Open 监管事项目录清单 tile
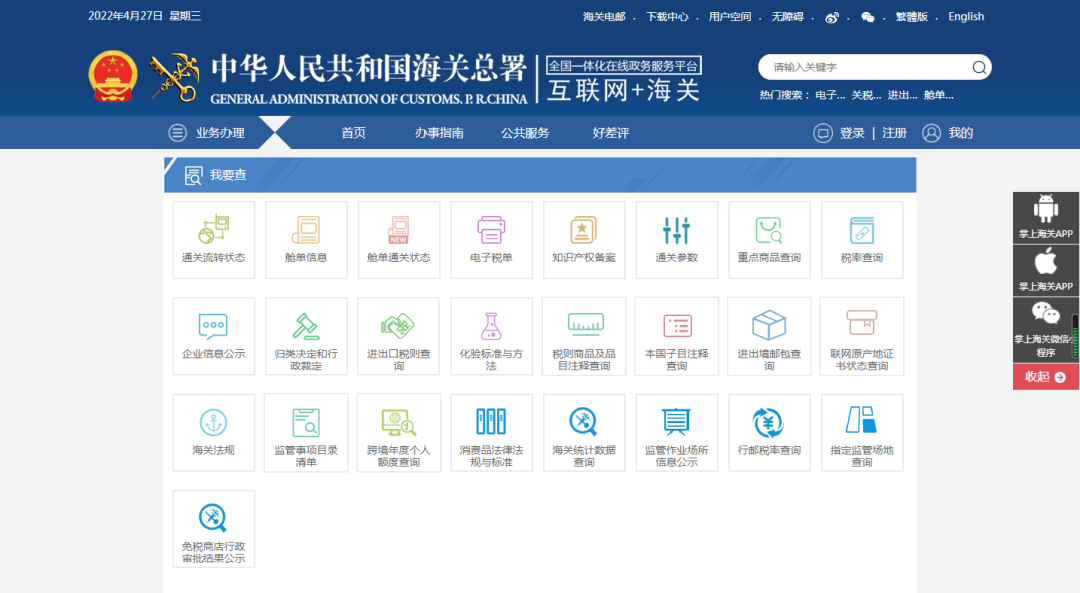This screenshot has width=1080, height=593. (x=306, y=433)
